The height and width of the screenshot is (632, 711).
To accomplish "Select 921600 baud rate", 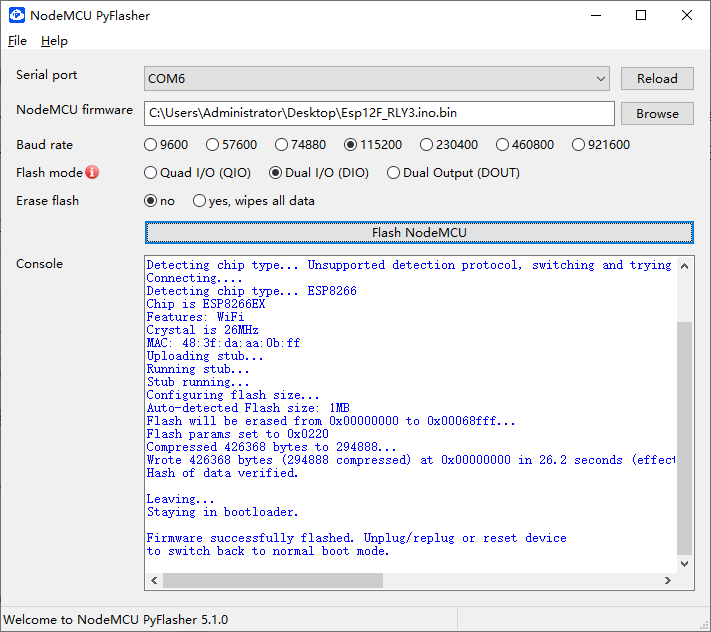I will [601, 145].
